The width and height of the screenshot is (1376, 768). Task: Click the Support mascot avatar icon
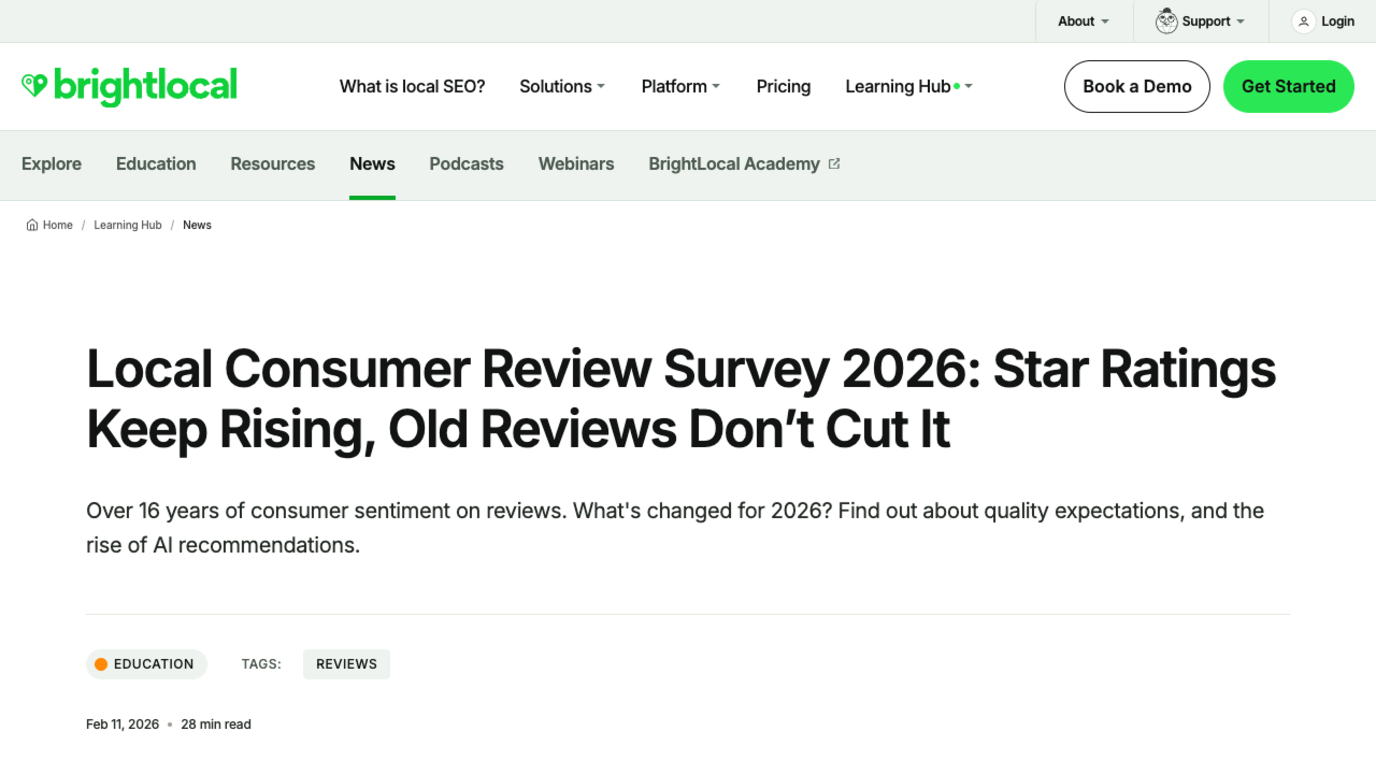pos(1166,21)
